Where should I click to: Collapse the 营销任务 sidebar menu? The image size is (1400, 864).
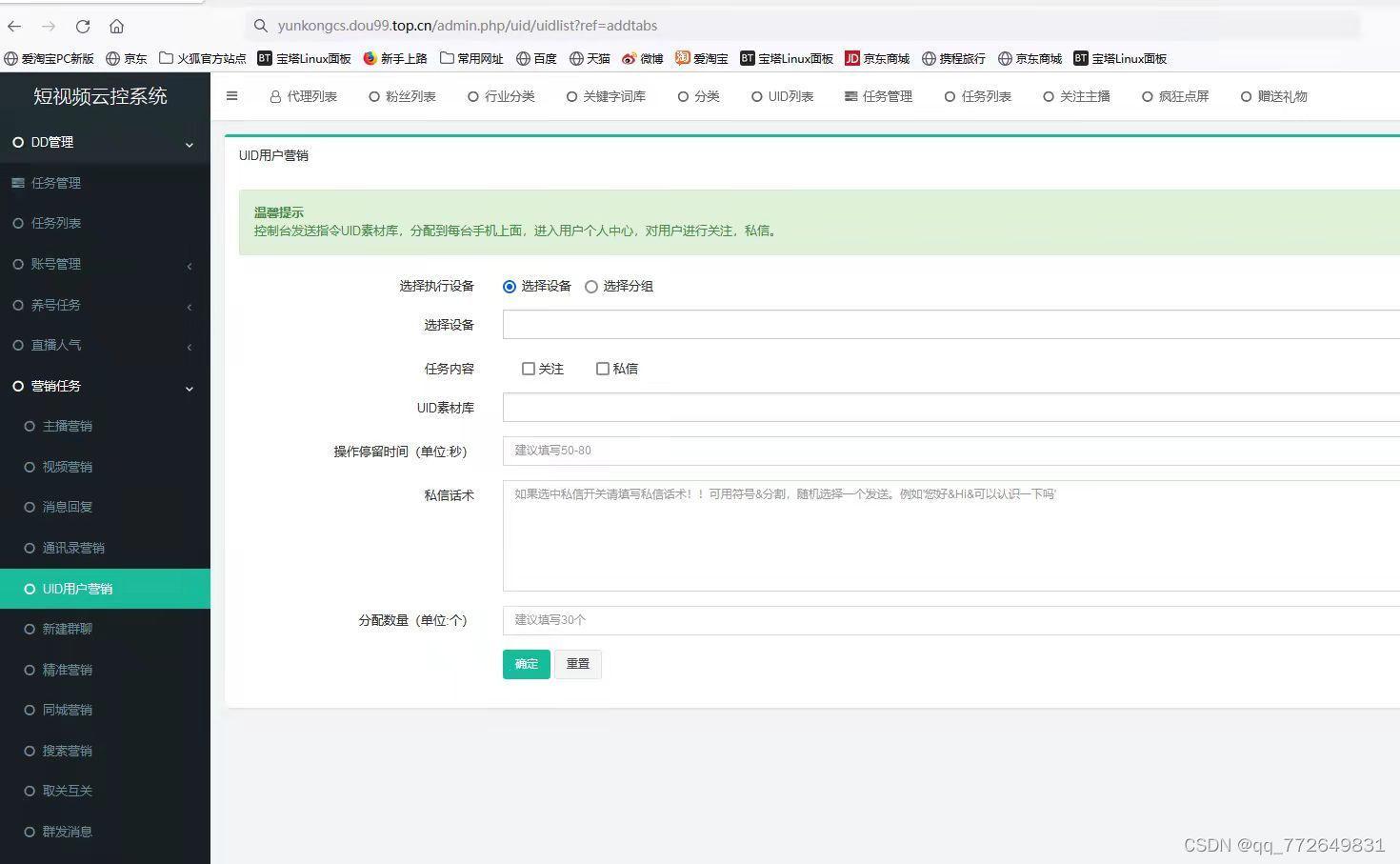[x=105, y=386]
